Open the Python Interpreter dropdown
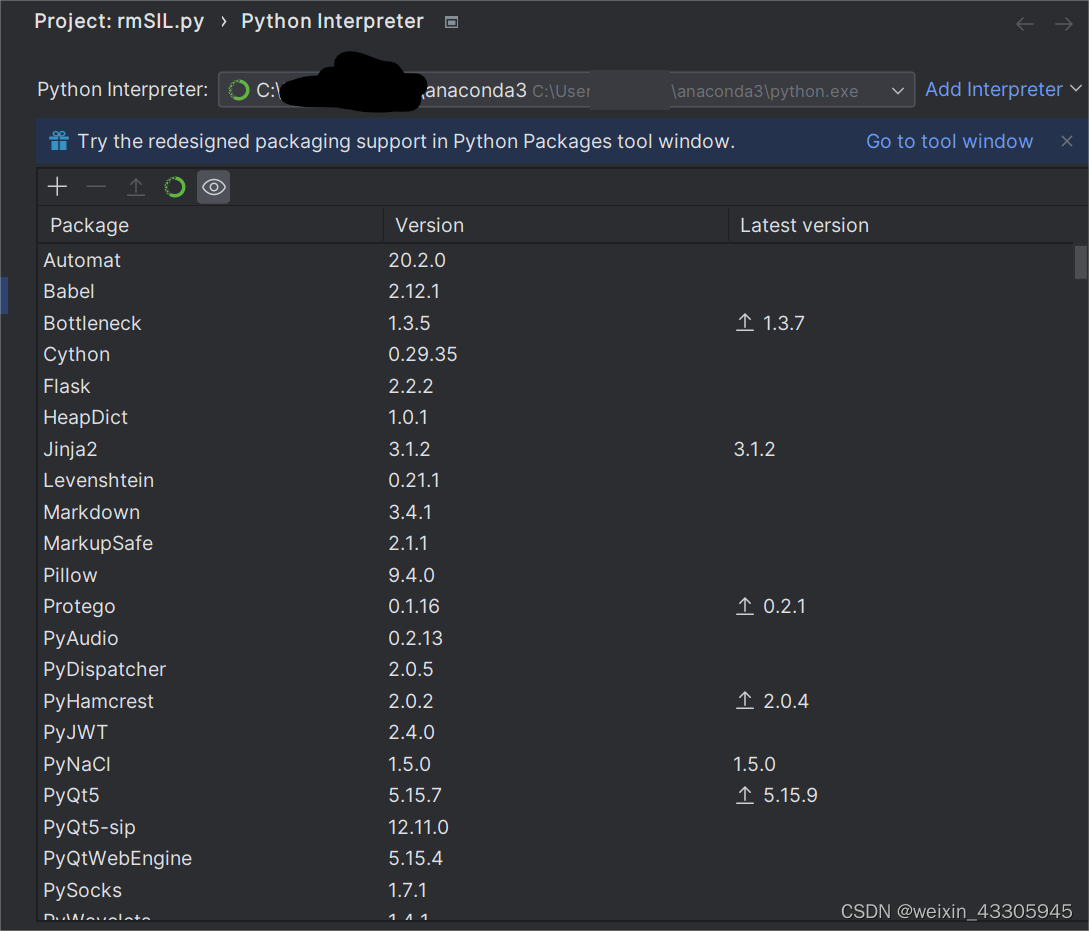The image size is (1089, 931). pyautogui.click(x=566, y=90)
